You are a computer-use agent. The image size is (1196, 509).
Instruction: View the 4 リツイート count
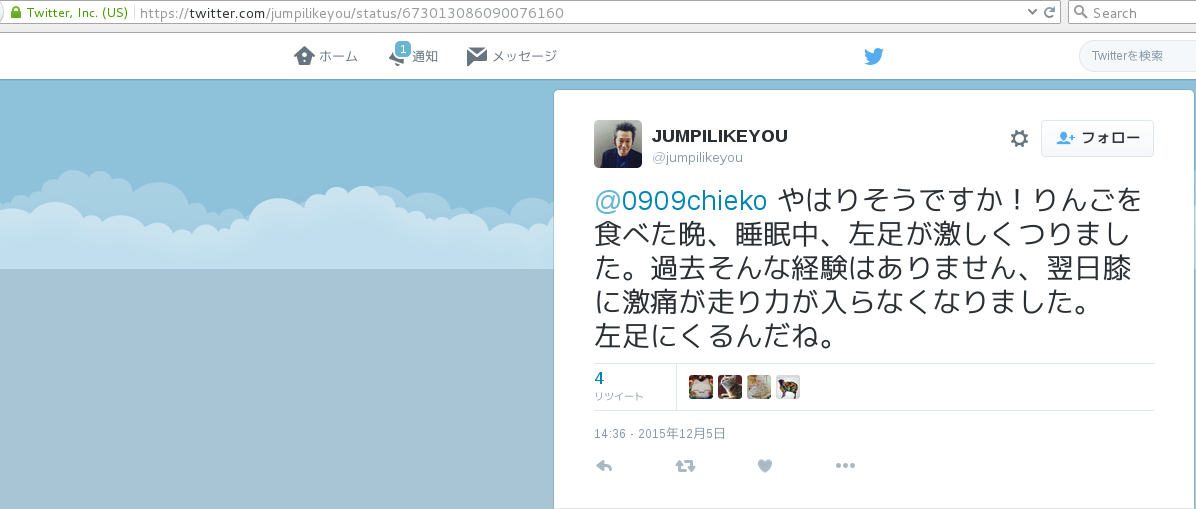click(x=619, y=386)
